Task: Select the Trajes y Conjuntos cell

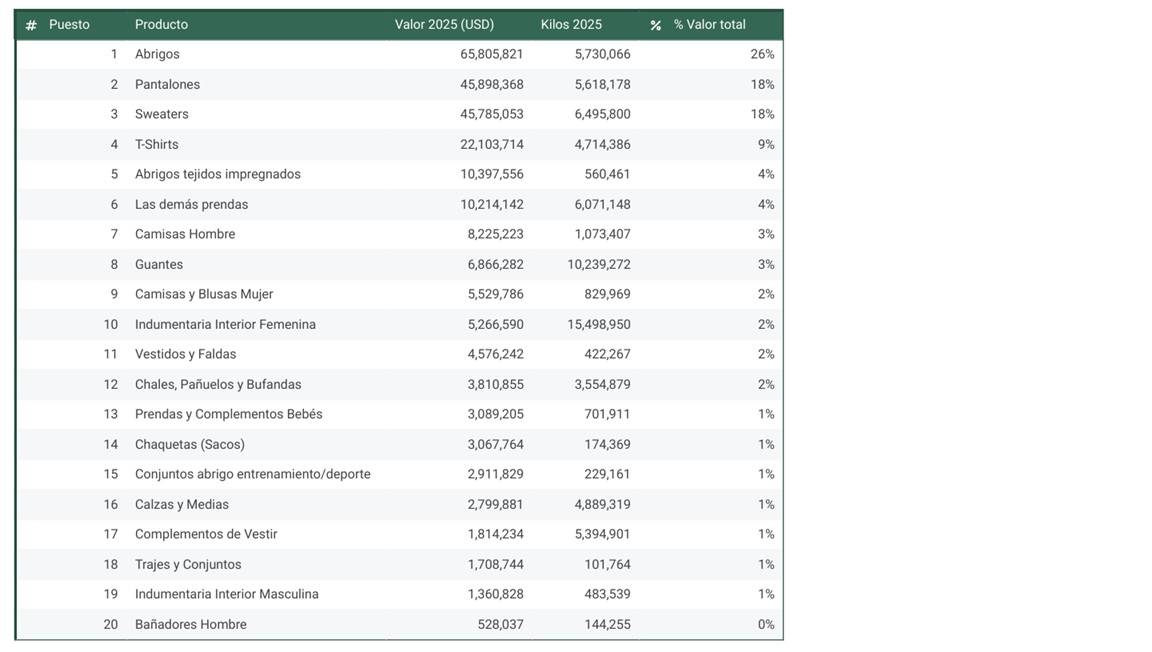Action: pos(188,565)
